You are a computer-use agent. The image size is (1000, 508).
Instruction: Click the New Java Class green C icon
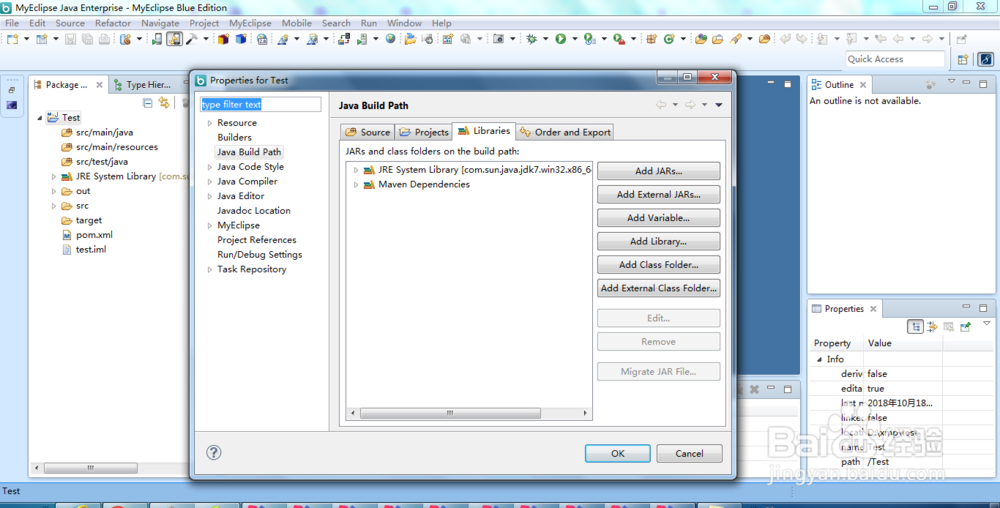coord(669,39)
